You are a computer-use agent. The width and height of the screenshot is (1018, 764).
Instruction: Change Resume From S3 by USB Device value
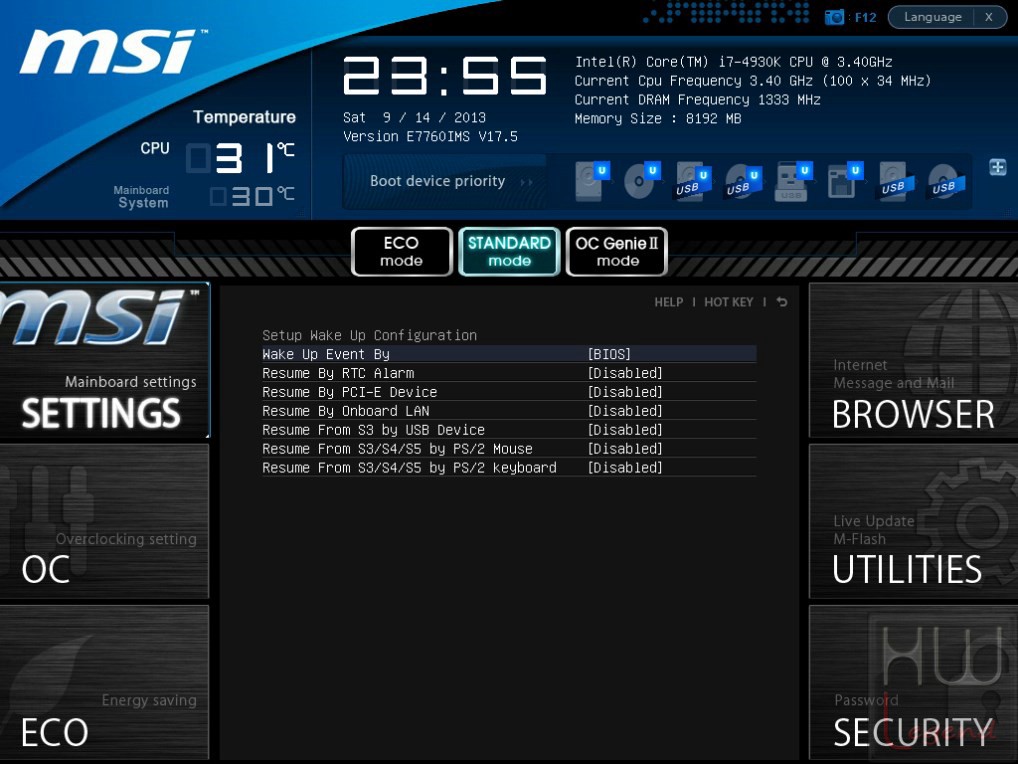click(625, 429)
